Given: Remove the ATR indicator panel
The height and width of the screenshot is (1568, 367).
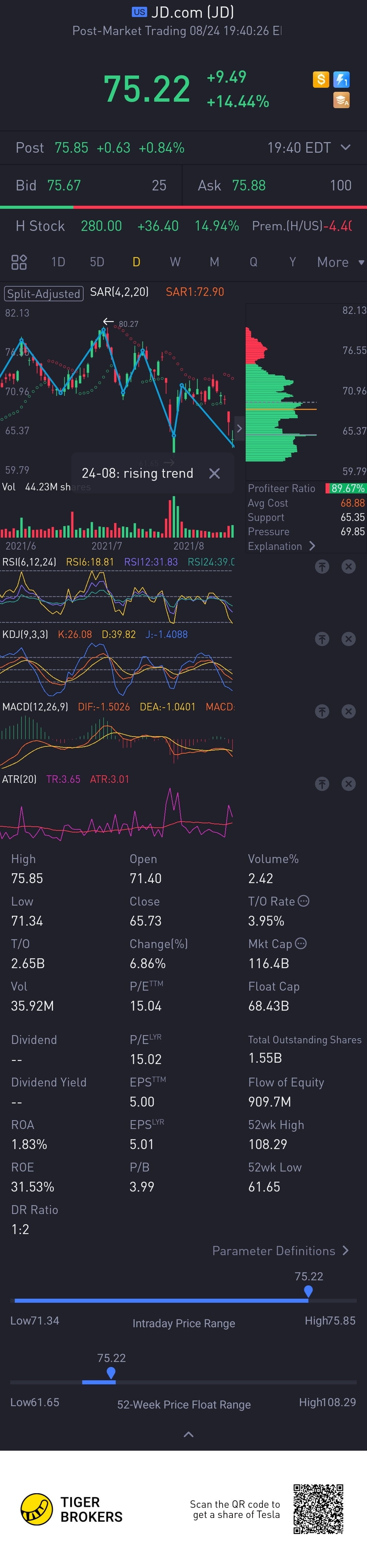Looking at the screenshot, I should 348,784.
